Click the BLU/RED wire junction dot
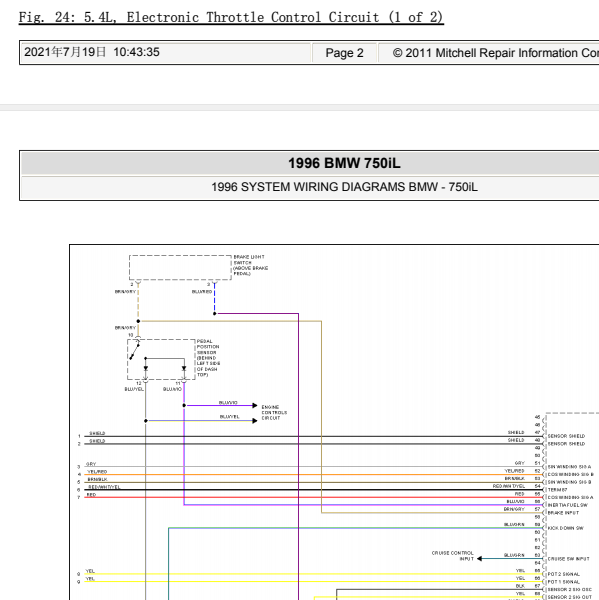The width and height of the screenshot is (599, 600). 214,314
